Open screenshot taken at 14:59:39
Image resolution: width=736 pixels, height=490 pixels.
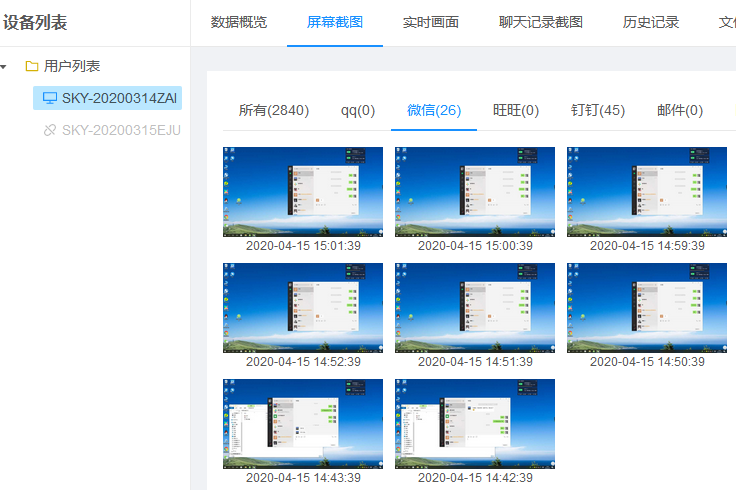tap(647, 192)
